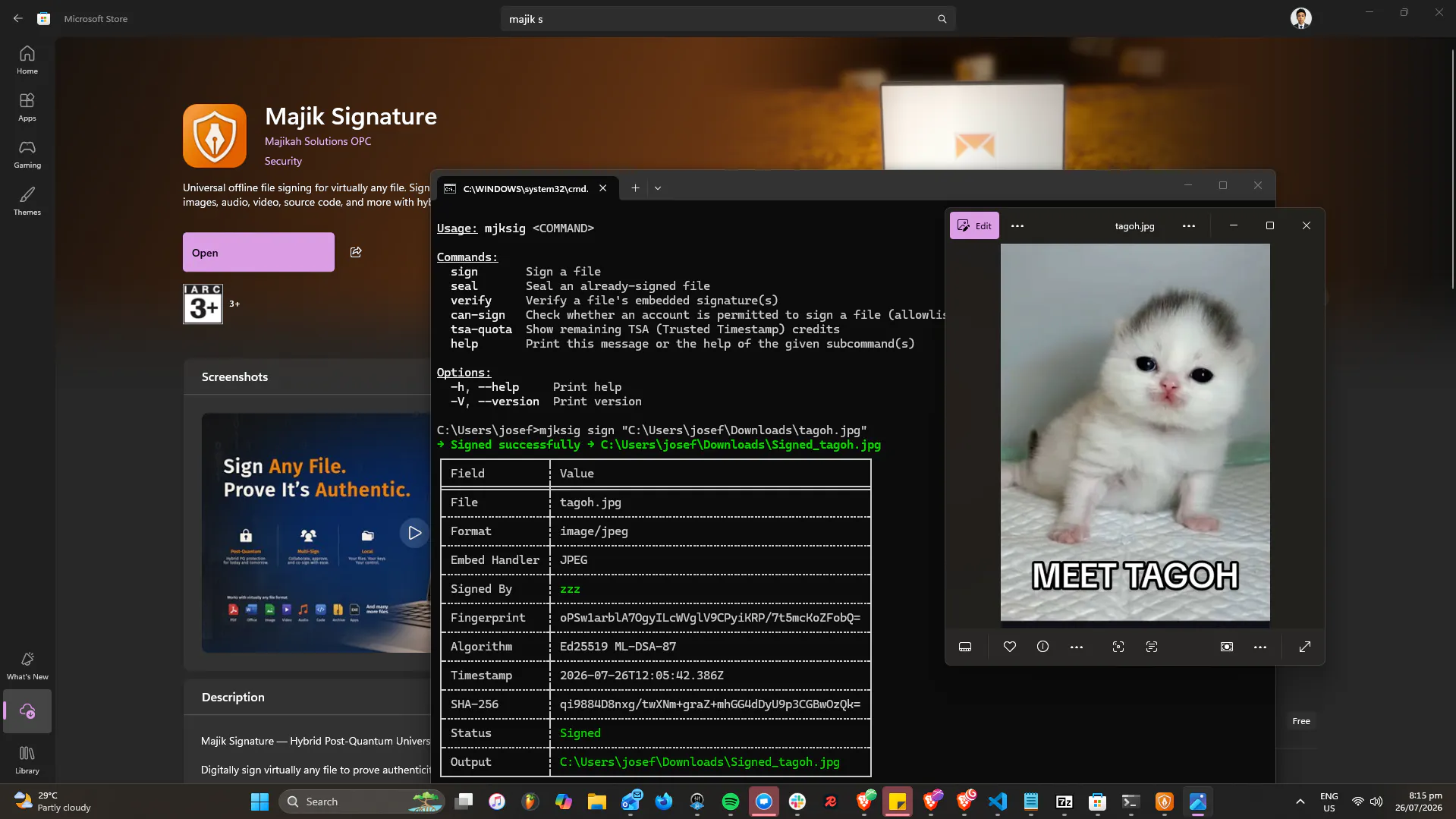Open the Store profile avatar

tap(1300, 18)
